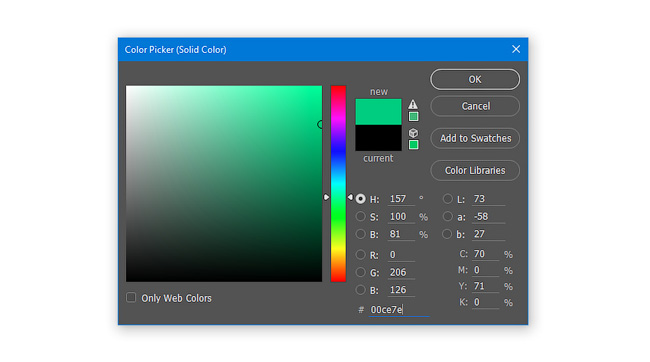650x362 pixels.
Task: Click the hue input field showing 157
Action: click(401, 199)
